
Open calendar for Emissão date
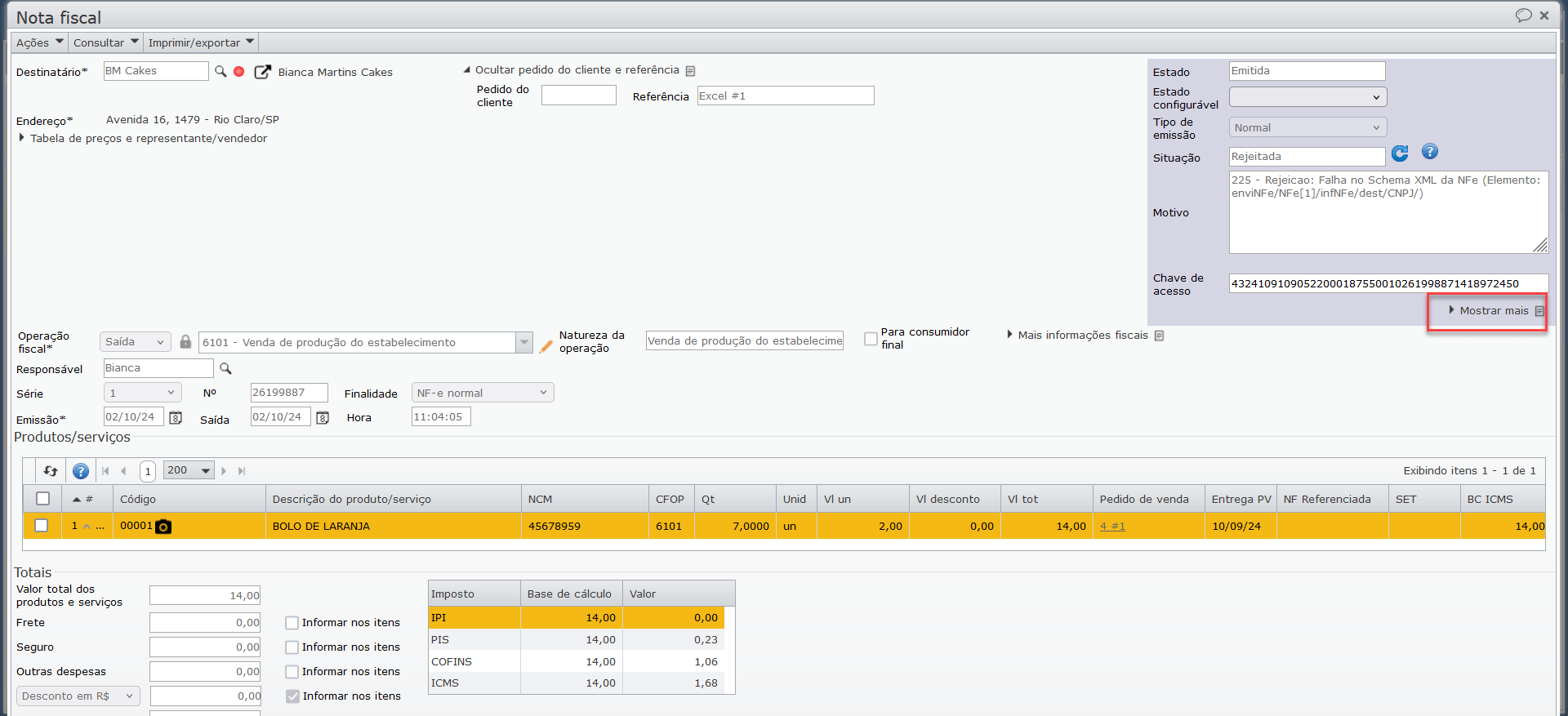coord(176,418)
